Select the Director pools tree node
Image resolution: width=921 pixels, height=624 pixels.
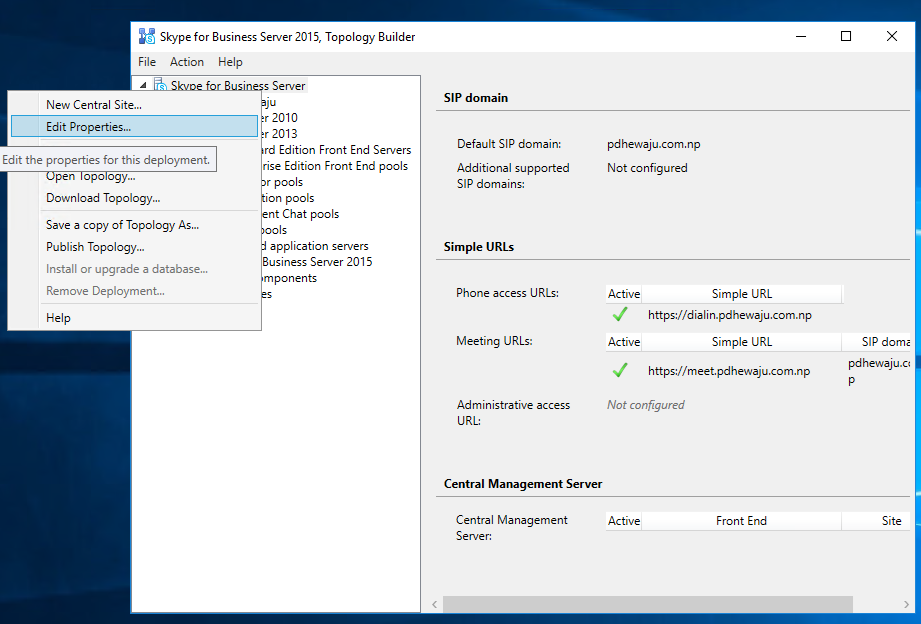283,182
